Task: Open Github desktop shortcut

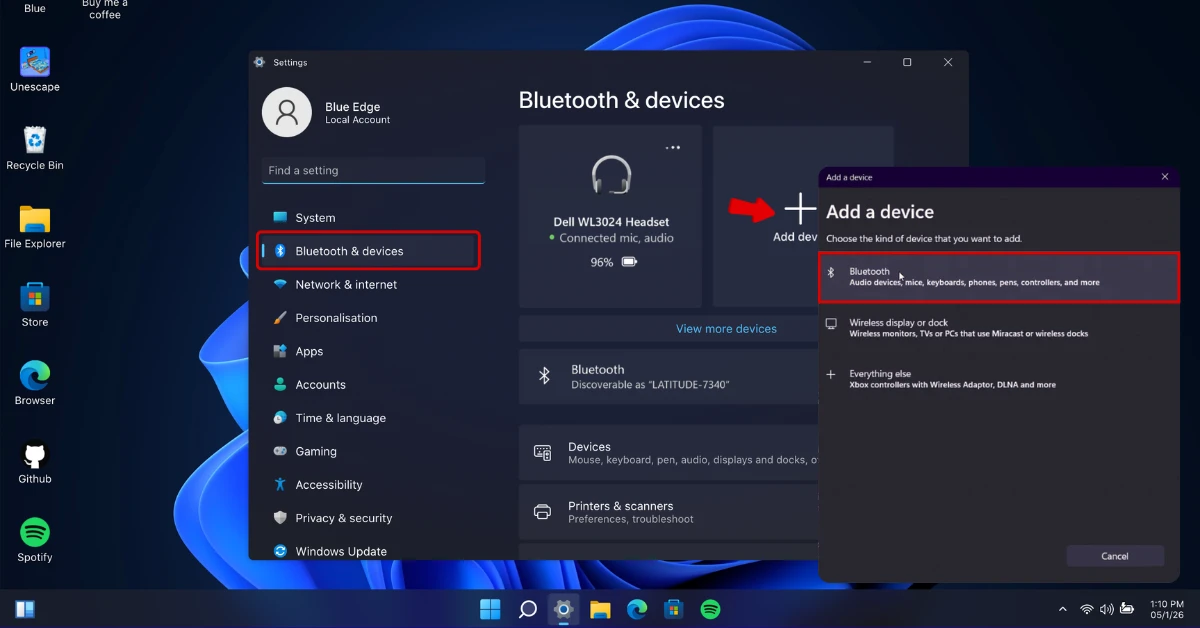Action: point(35,462)
